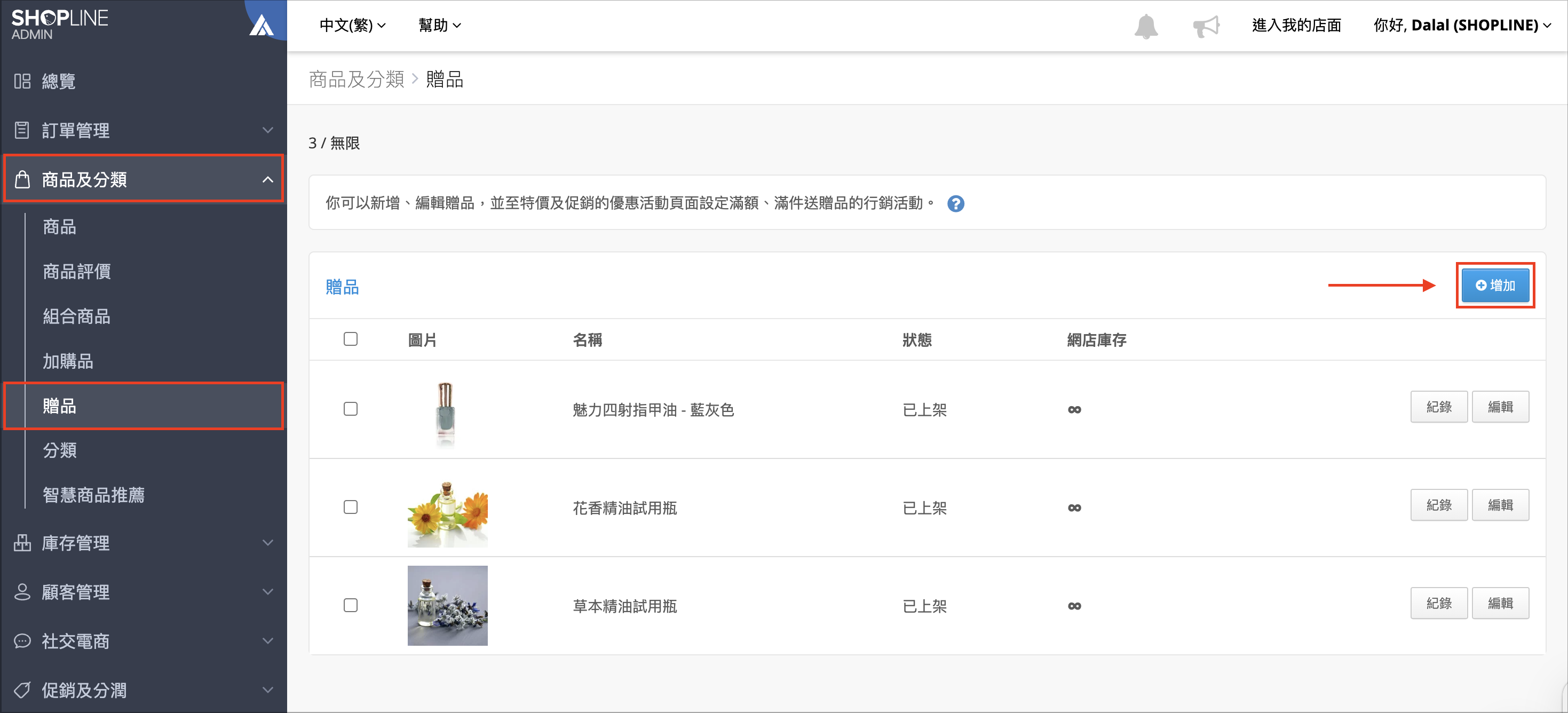Expand the 社交電商 menu chevron
The height and width of the screenshot is (713, 1568).
(268, 640)
